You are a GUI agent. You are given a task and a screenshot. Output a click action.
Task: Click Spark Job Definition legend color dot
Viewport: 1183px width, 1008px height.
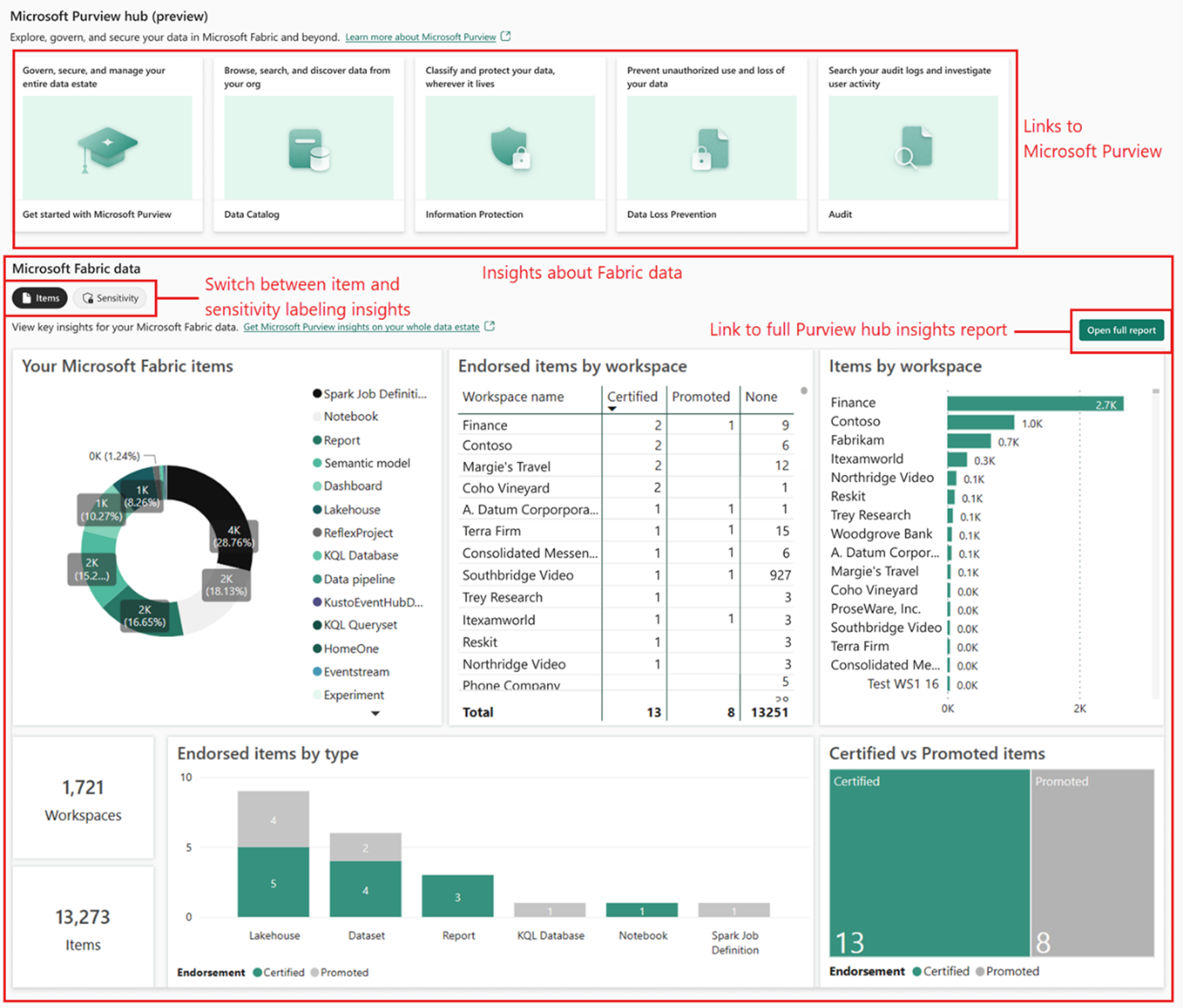tap(317, 394)
